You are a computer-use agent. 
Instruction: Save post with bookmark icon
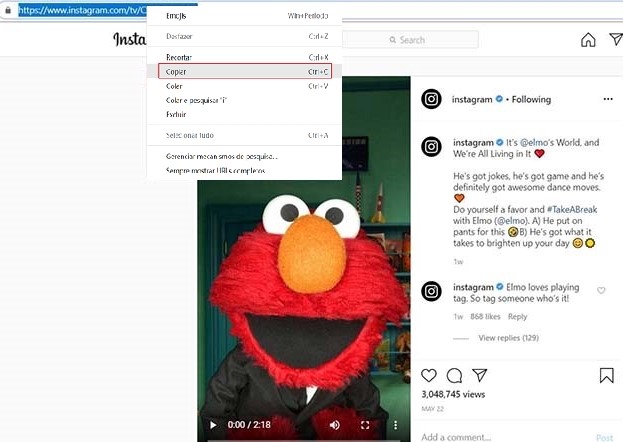click(607, 375)
